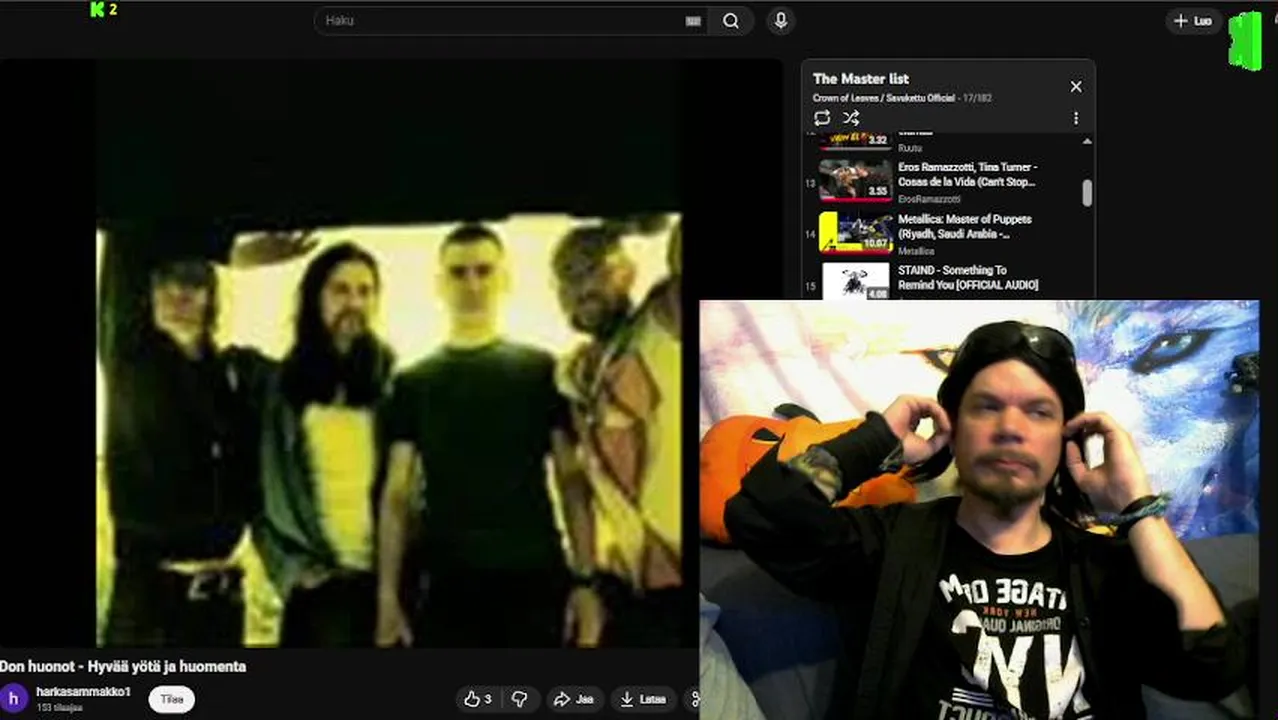Toggle playlist loop
The height and width of the screenshot is (720, 1278).
822,118
